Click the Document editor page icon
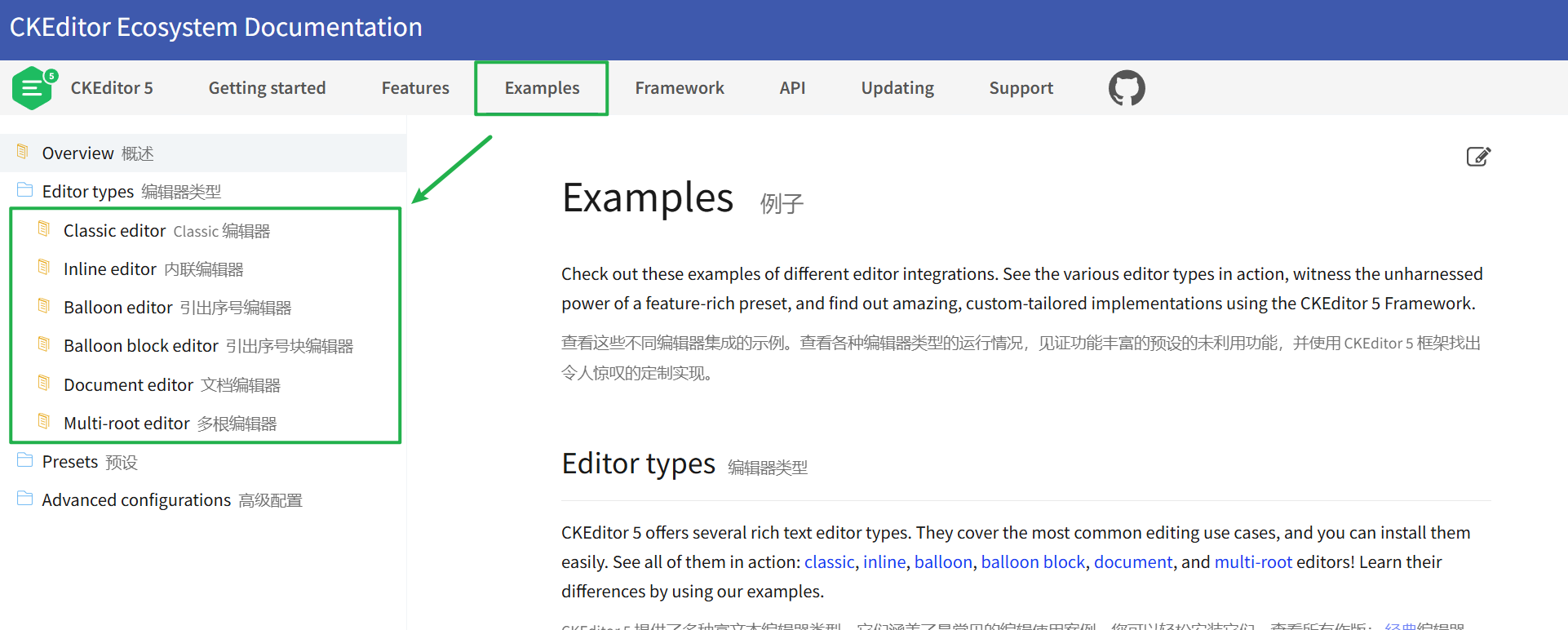Viewport: 1568px width, 630px height. point(44,384)
